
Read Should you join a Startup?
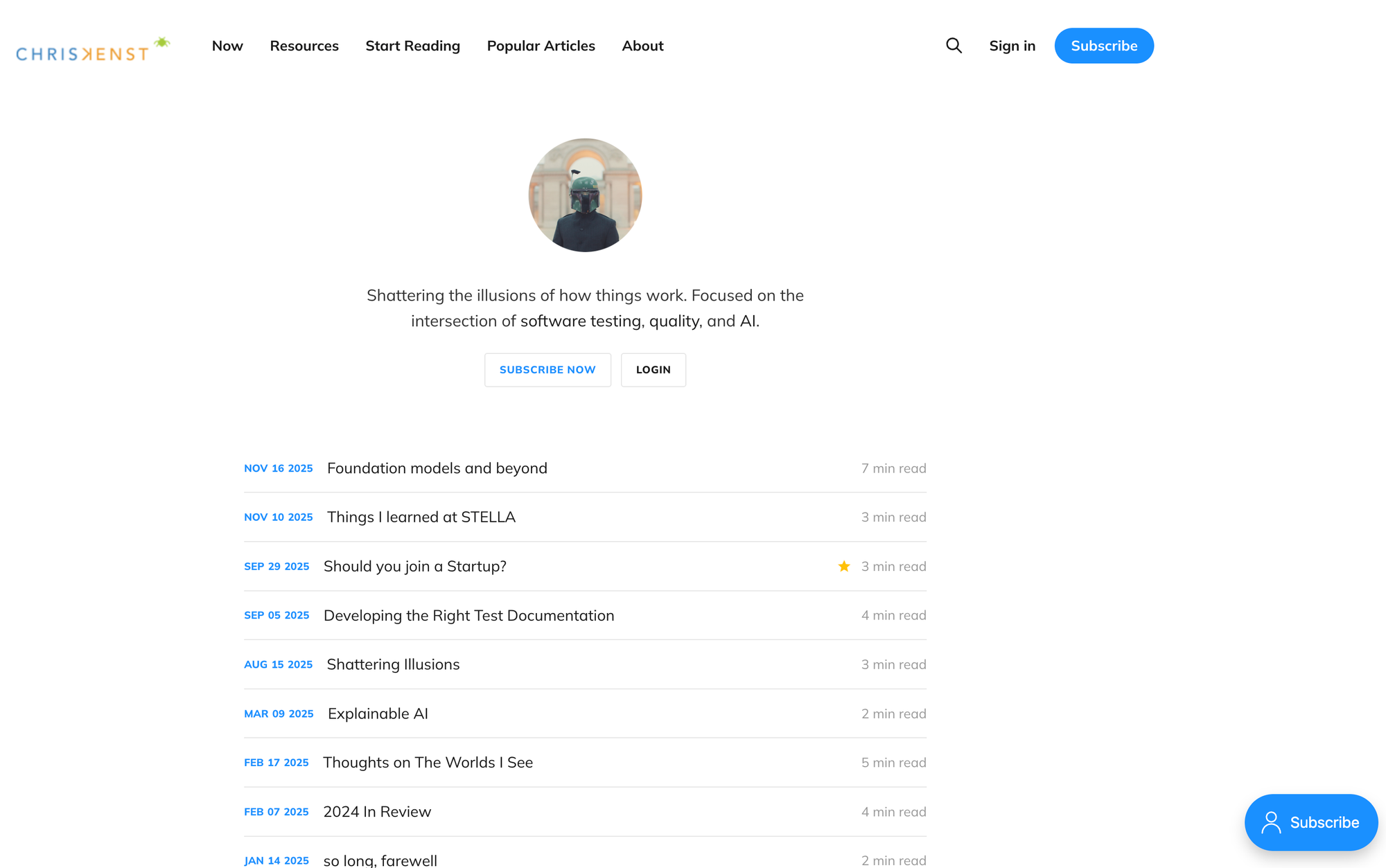pos(414,567)
